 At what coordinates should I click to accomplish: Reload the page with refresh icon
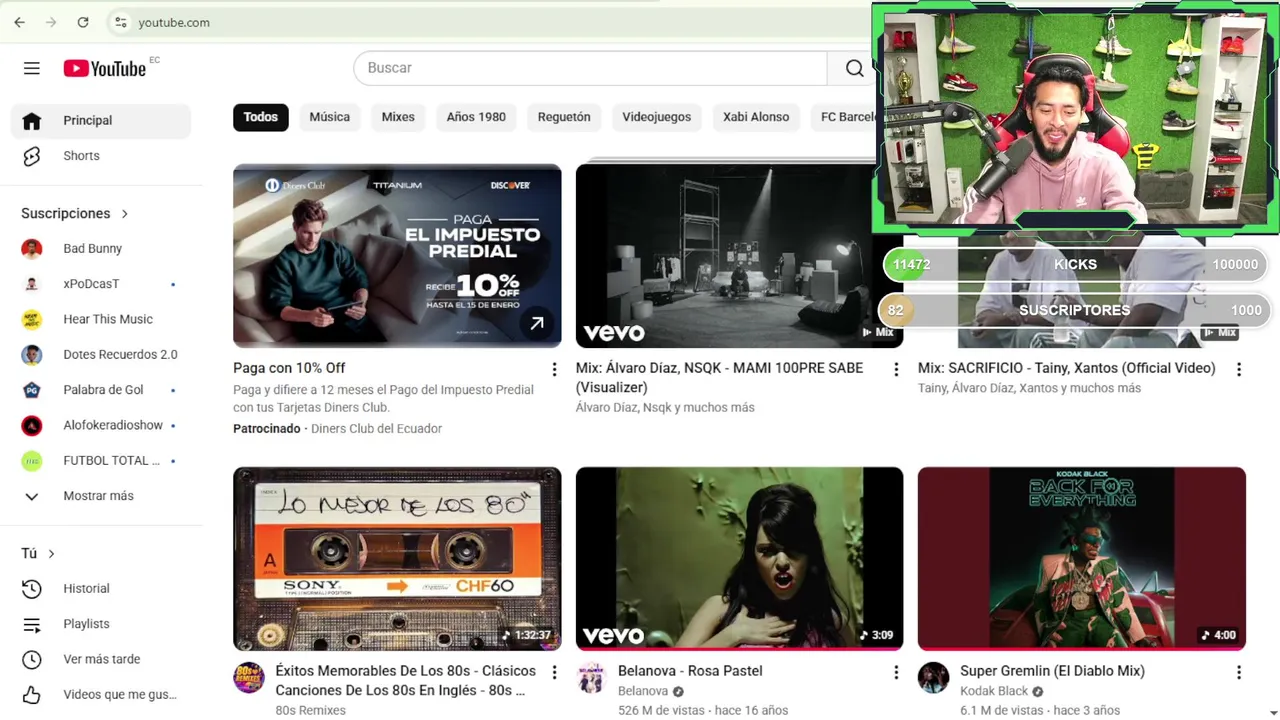pos(83,22)
